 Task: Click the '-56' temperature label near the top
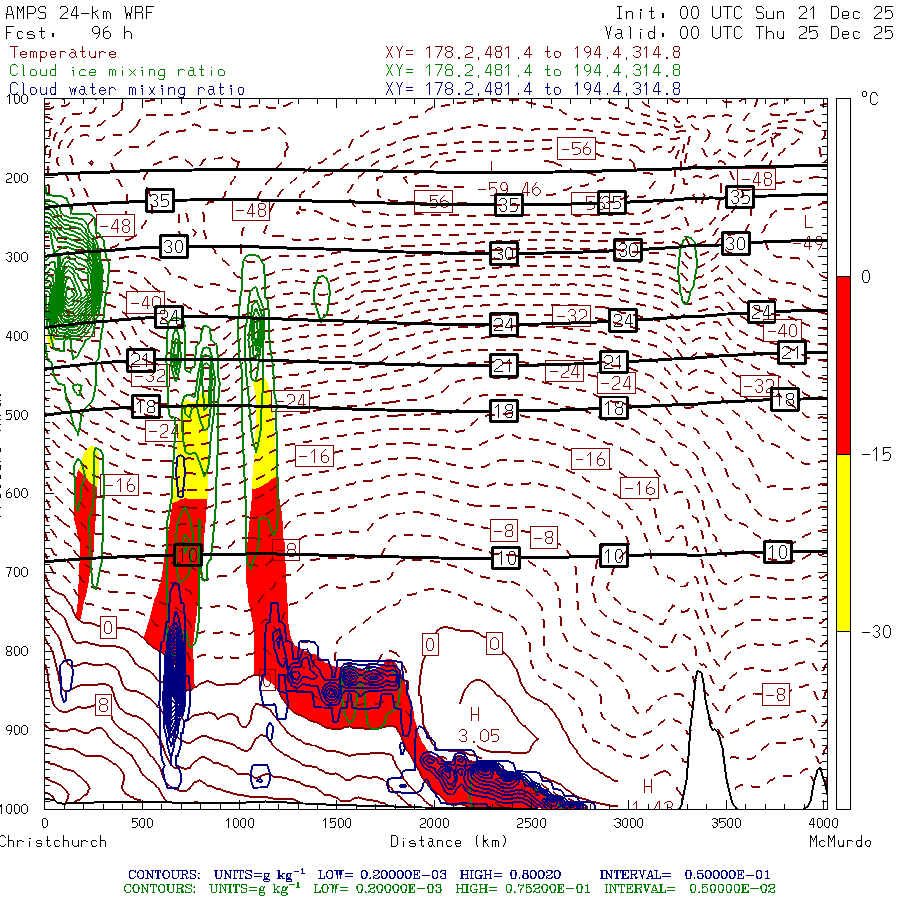576,149
